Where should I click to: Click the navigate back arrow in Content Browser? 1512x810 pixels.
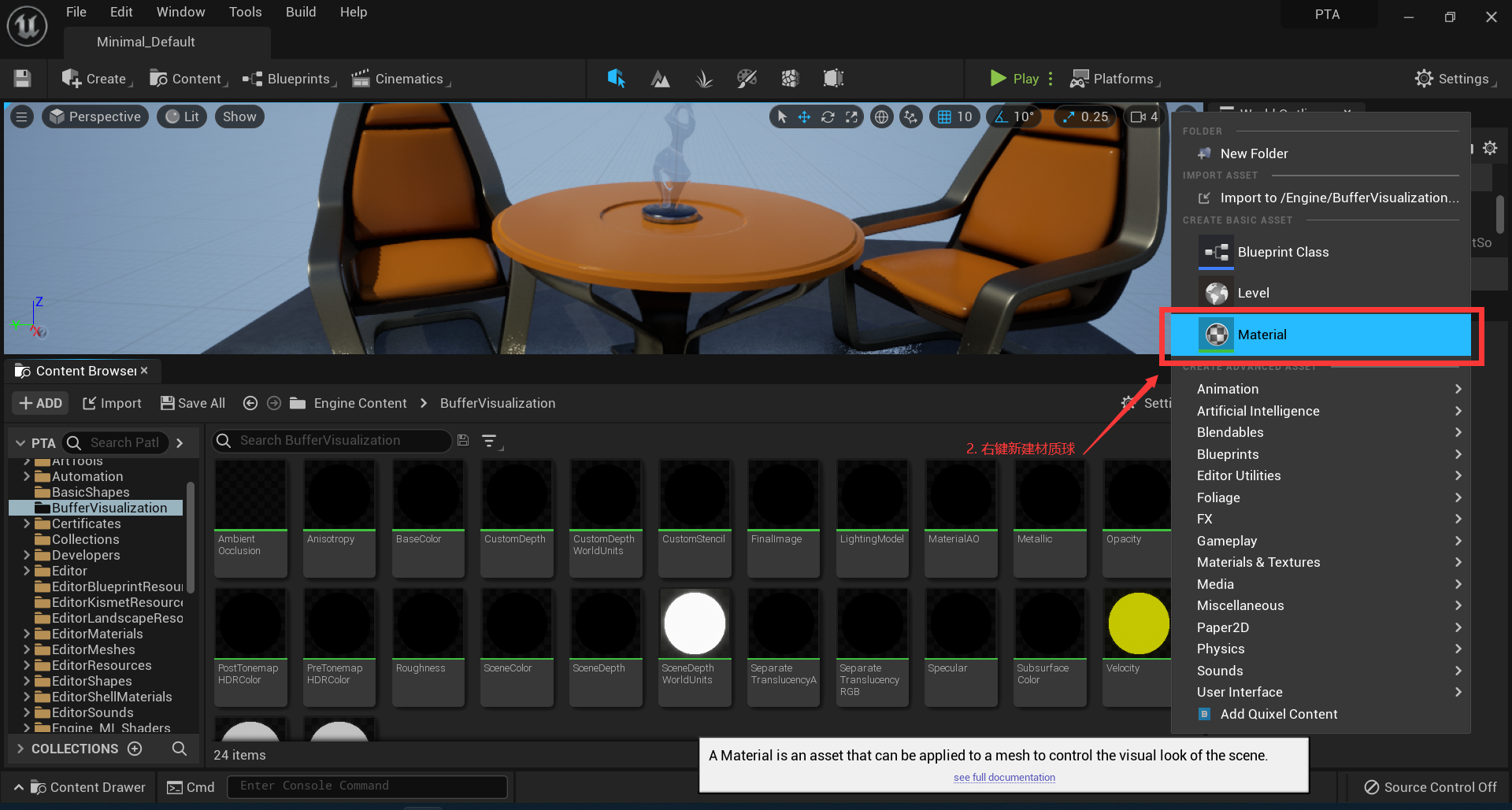[250, 403]
